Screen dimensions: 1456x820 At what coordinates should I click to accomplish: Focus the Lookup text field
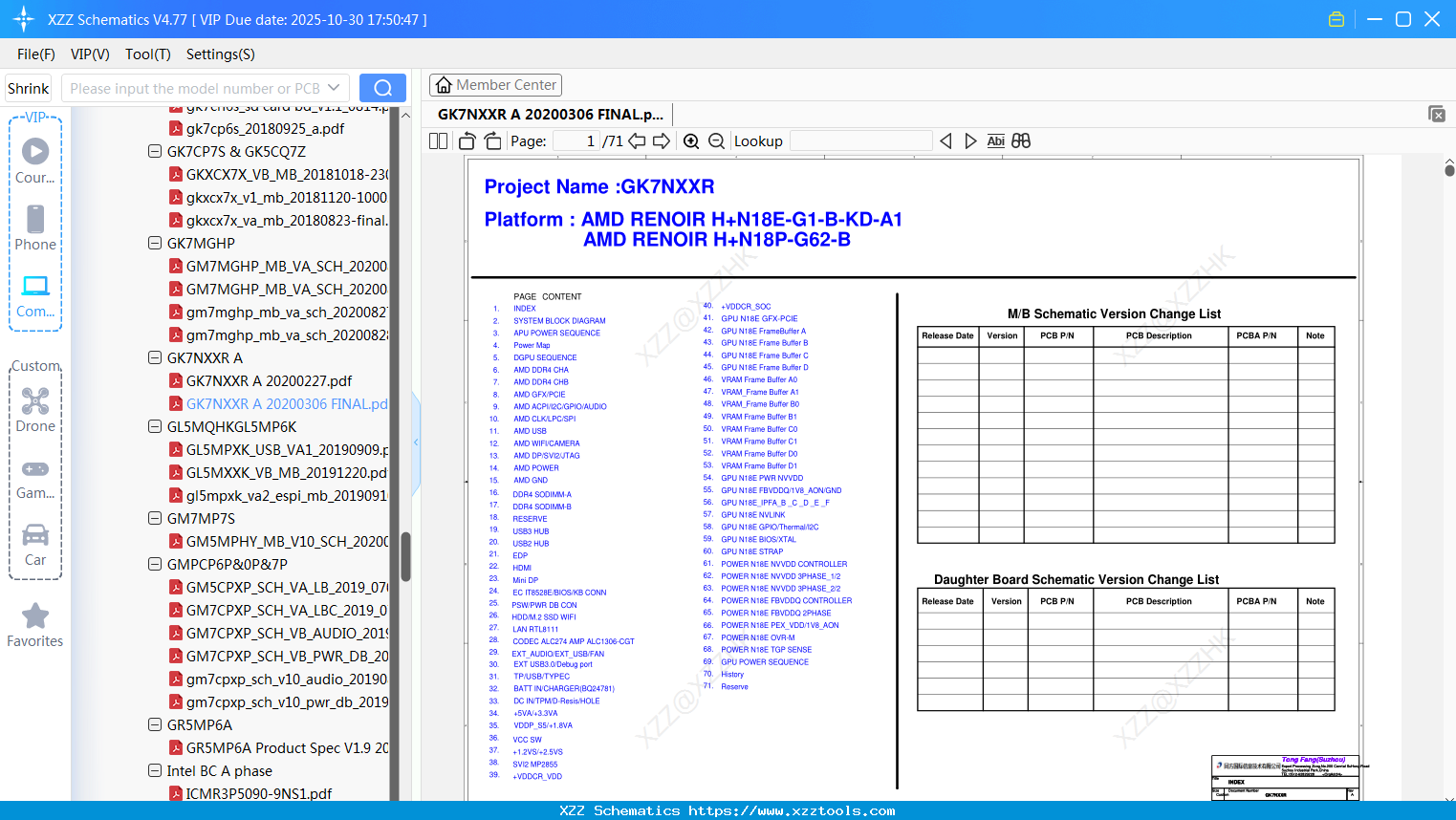(x=860, y=141)
